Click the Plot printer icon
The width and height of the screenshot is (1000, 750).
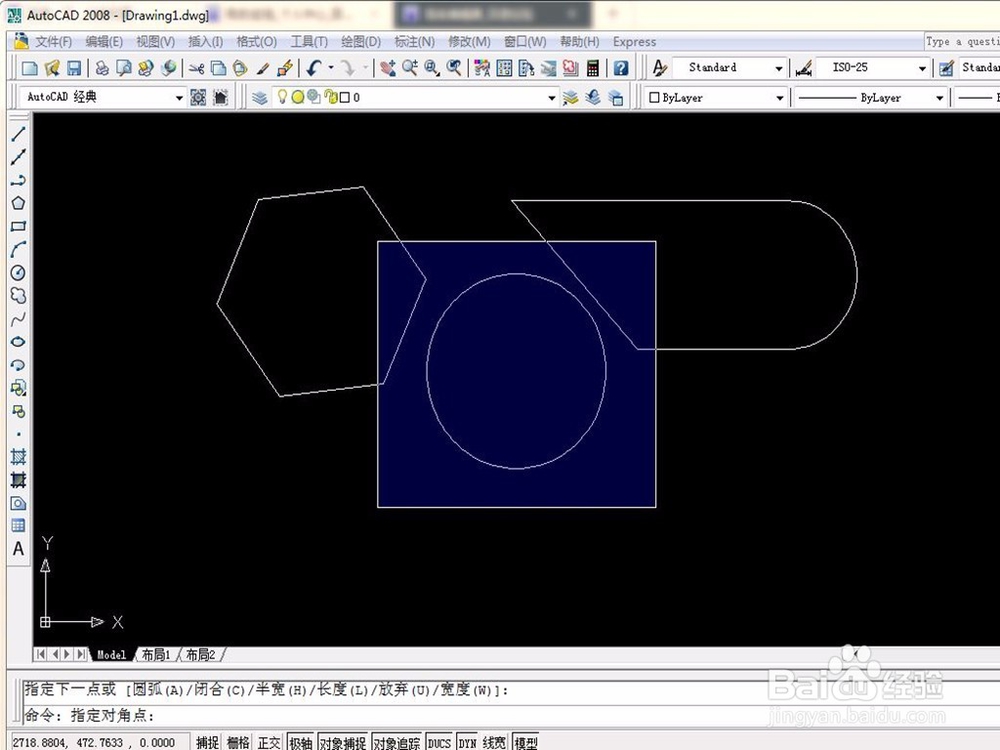102,68
